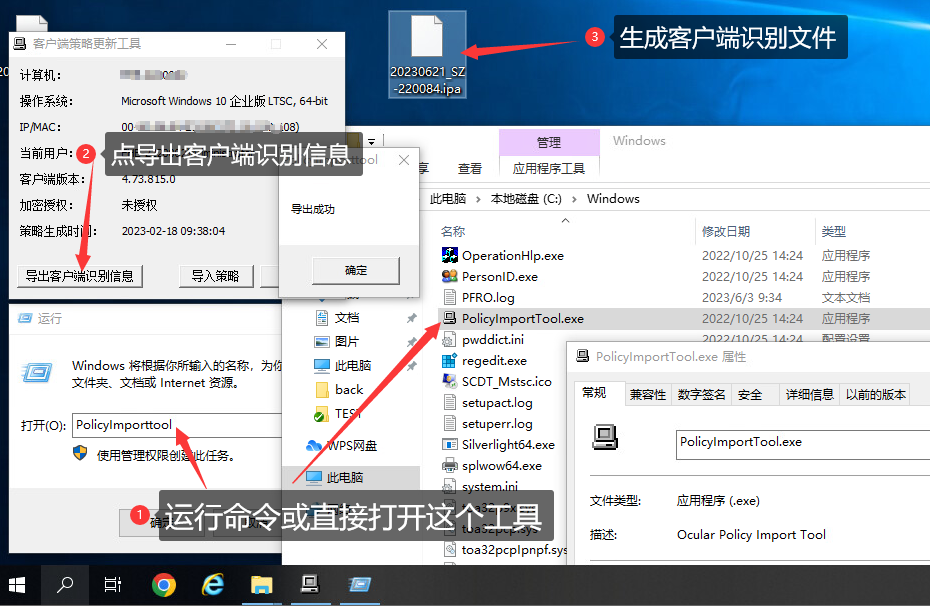Image resolution: width=930 pixels, height=606 pixels.
Task: Select the pinned 此电脑 quick access item
Action: (x=353, y=366)
